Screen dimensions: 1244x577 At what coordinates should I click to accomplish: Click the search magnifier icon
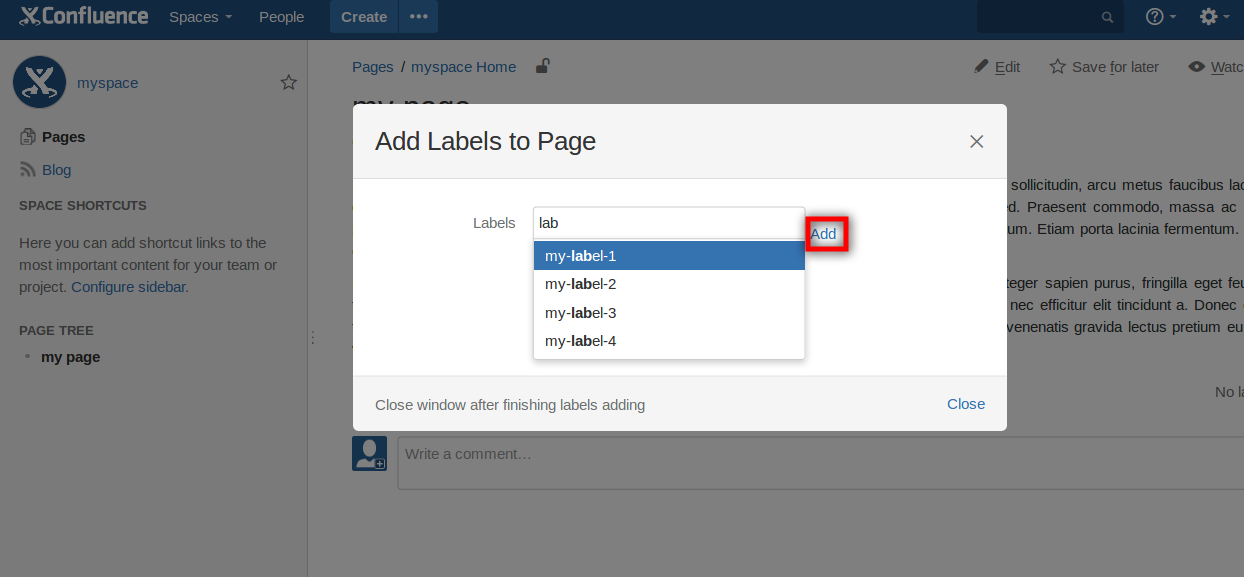coord(1107,17)
